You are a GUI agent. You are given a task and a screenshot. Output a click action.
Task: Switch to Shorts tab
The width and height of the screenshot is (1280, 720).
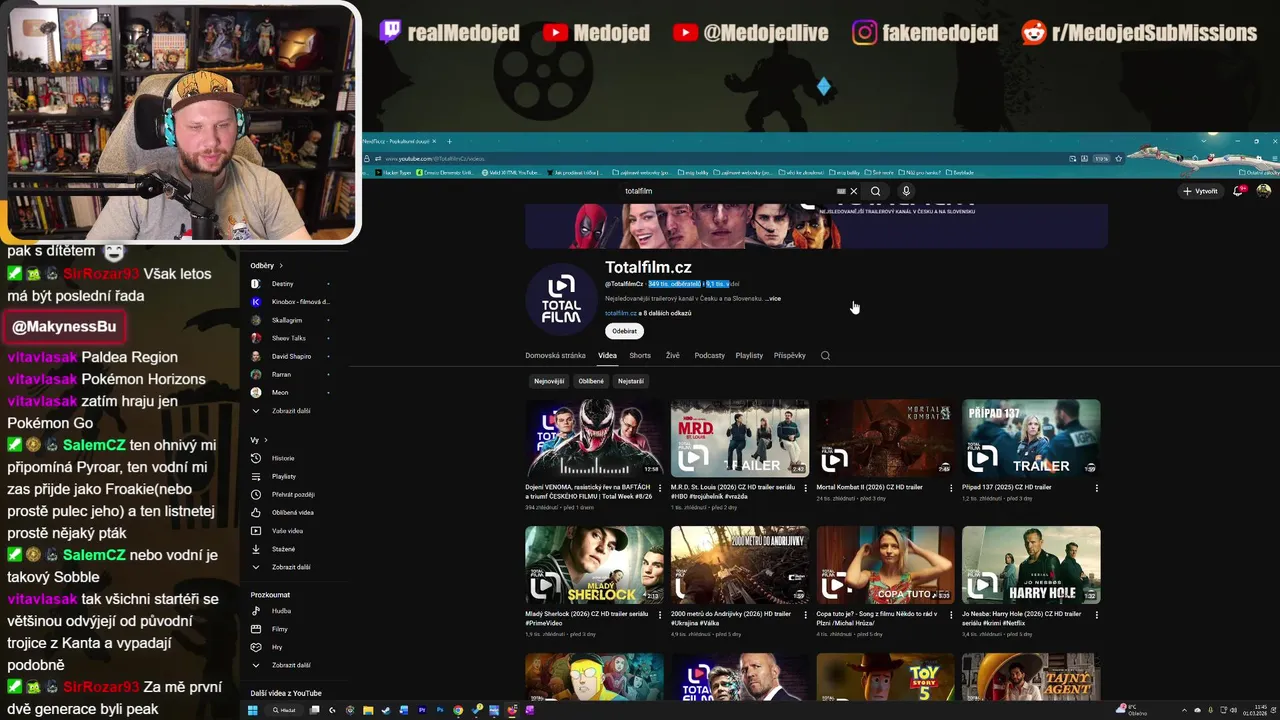[x=640, y=355]
